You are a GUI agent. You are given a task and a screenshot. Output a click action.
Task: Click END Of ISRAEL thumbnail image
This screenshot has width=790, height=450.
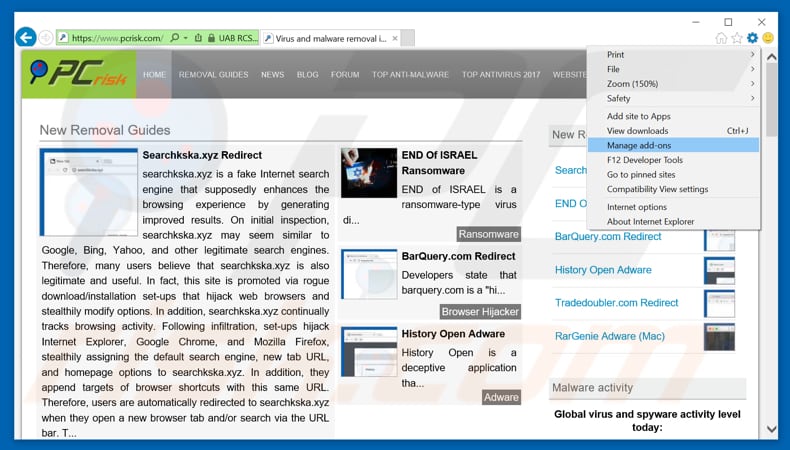369,172
